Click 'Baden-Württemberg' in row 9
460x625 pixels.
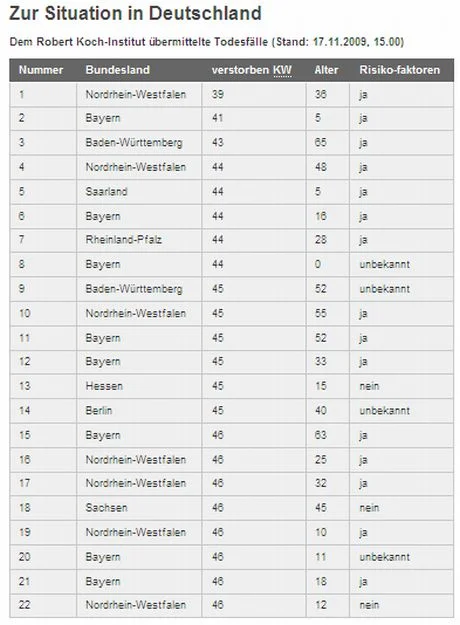[134, 289]
